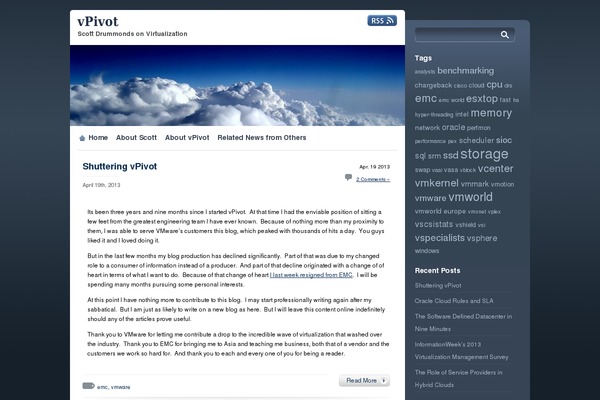Select the vsphere tag

(482, 238)
